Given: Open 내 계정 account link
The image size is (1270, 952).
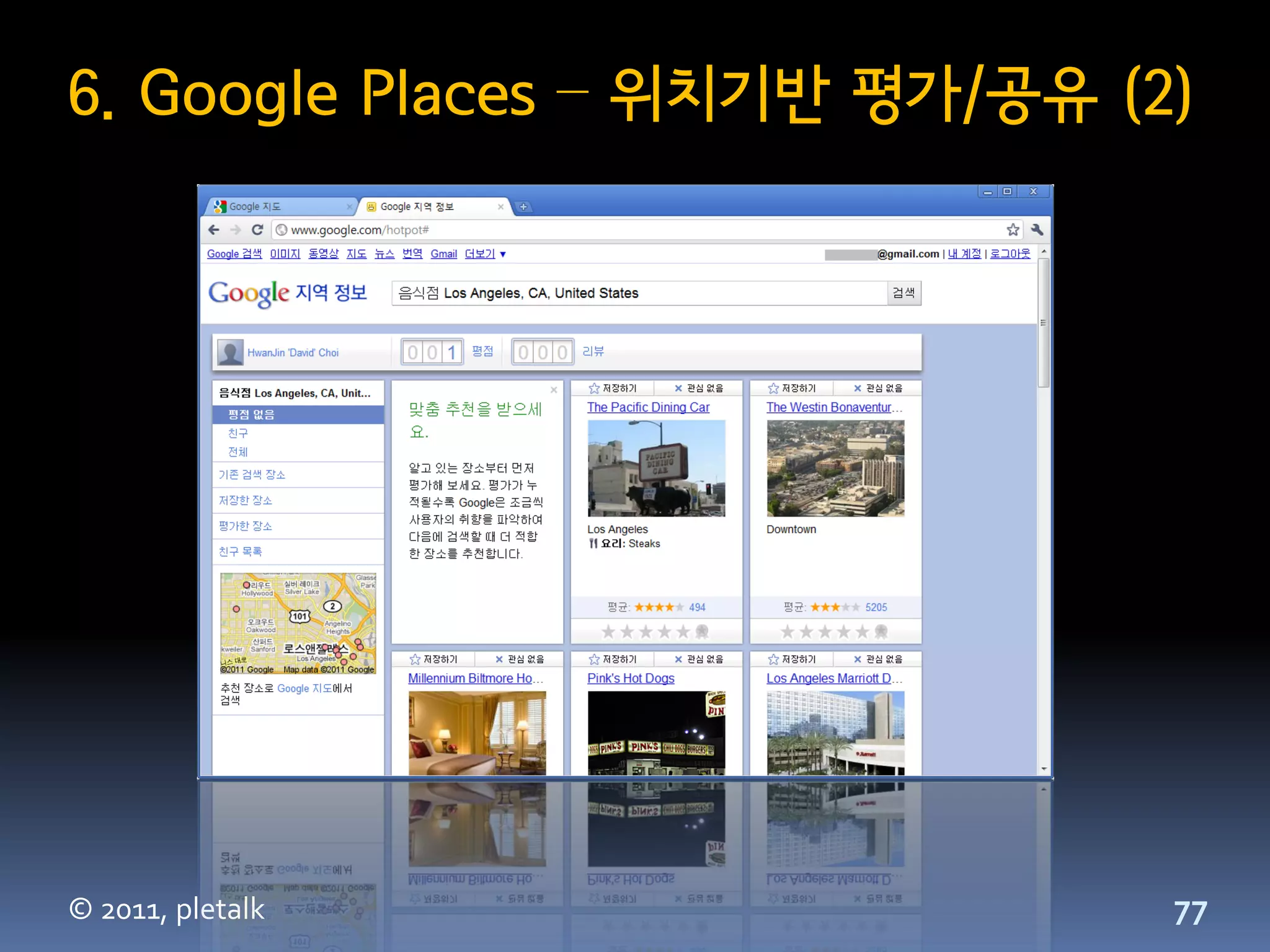Looking at the screenshot, I should pos(964,253).
